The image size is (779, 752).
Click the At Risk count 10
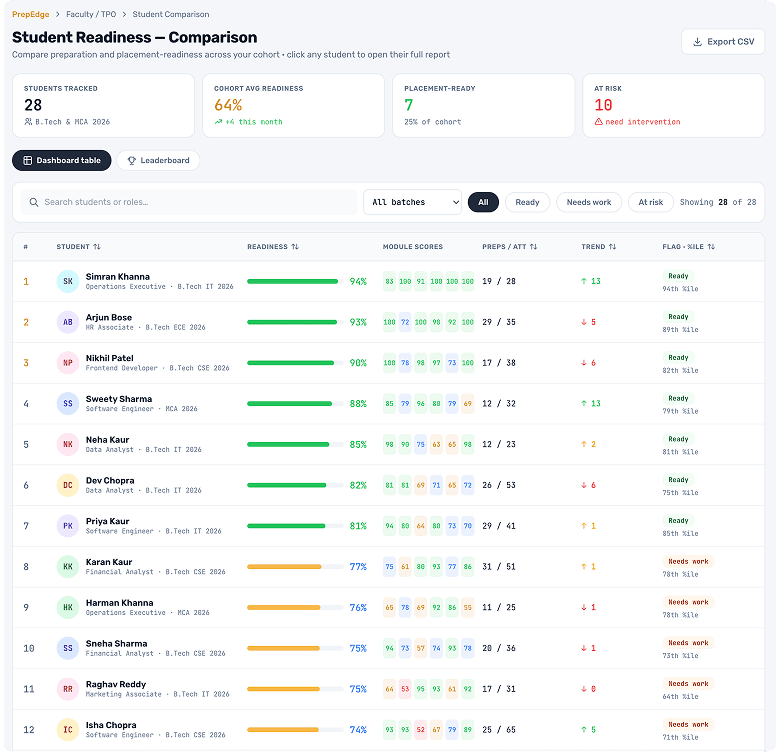(603, 105)
